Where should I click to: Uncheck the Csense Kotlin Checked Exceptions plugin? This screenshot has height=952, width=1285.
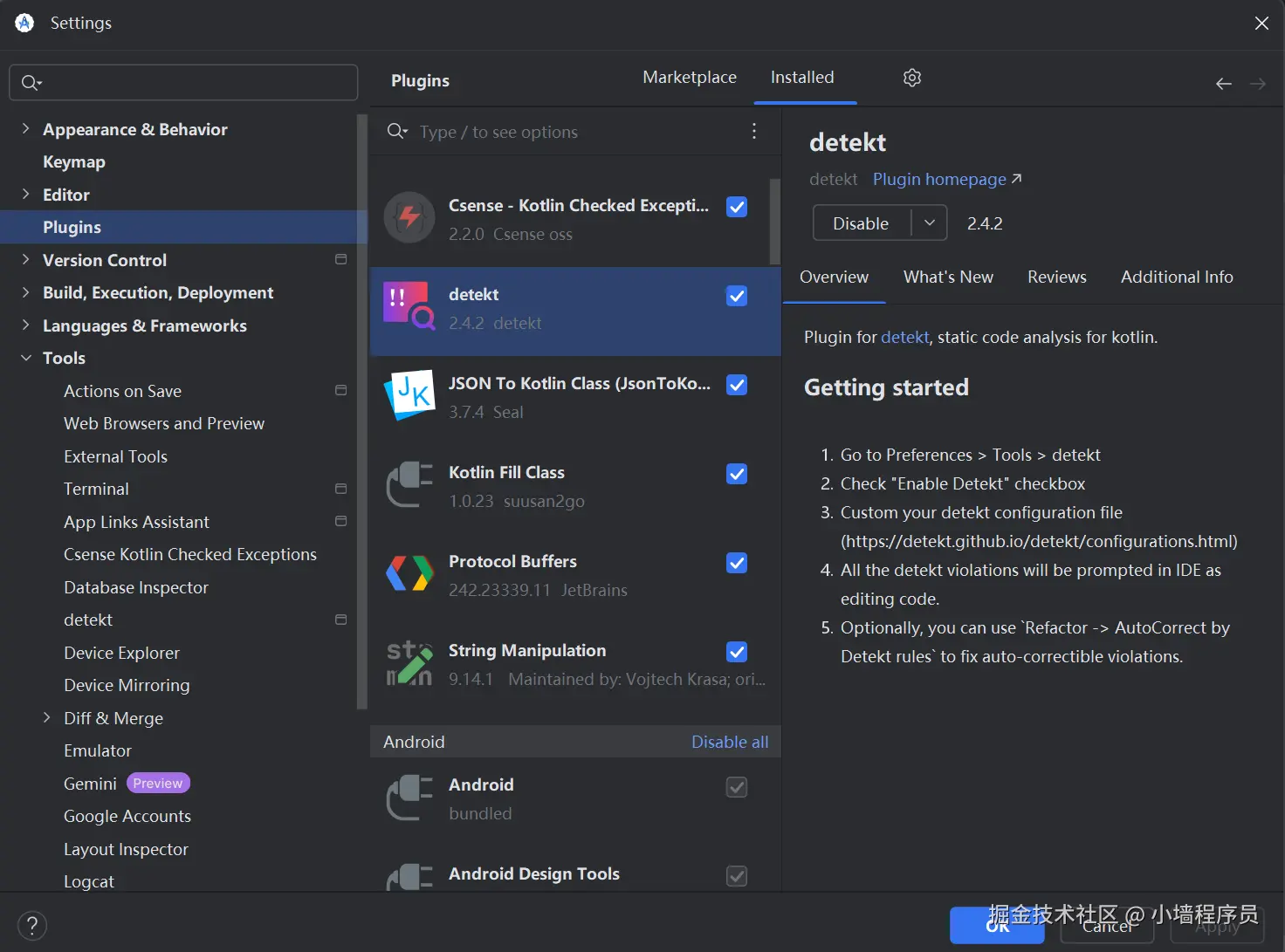[x=737, y=207]
